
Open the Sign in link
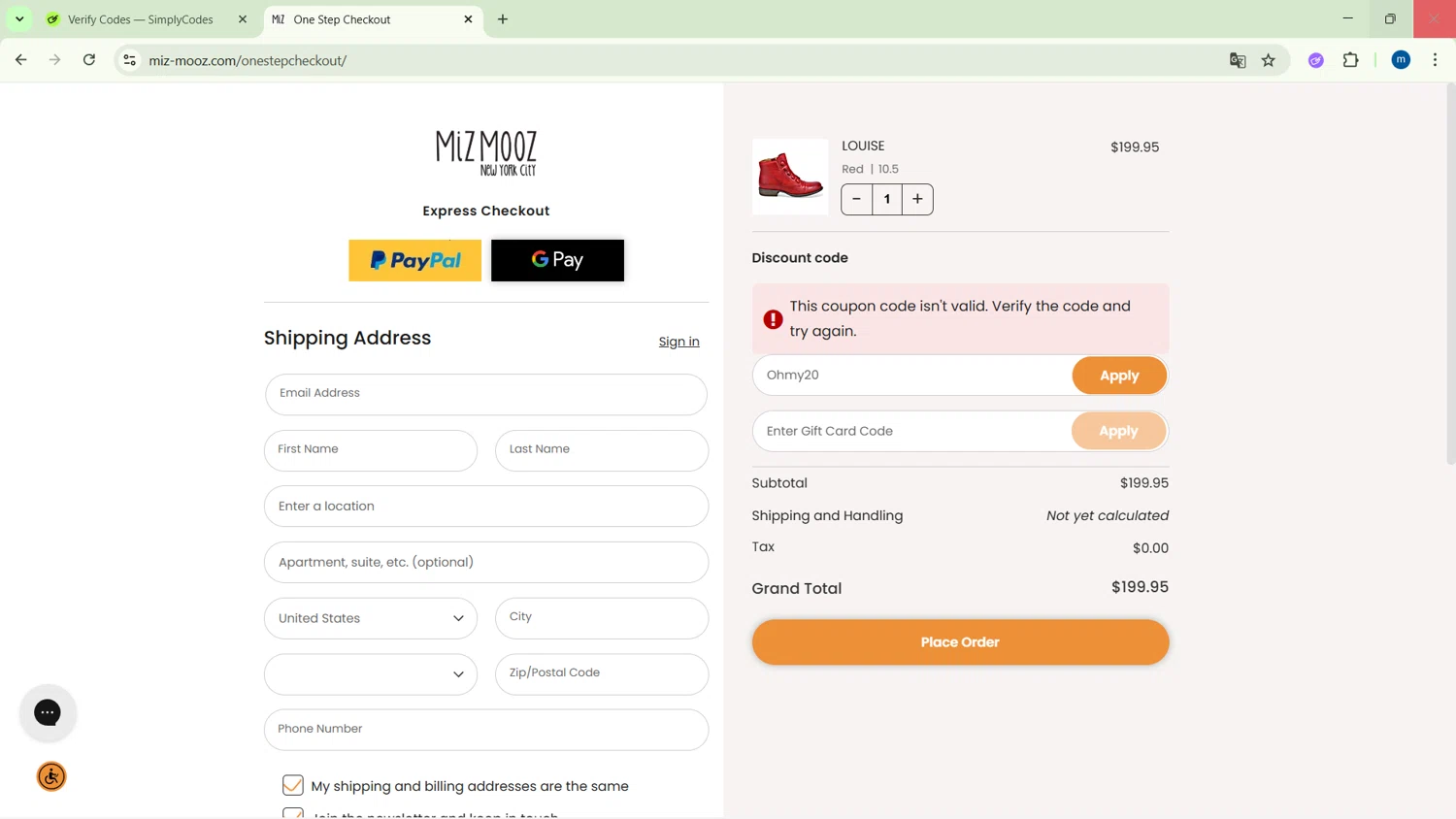678,342
